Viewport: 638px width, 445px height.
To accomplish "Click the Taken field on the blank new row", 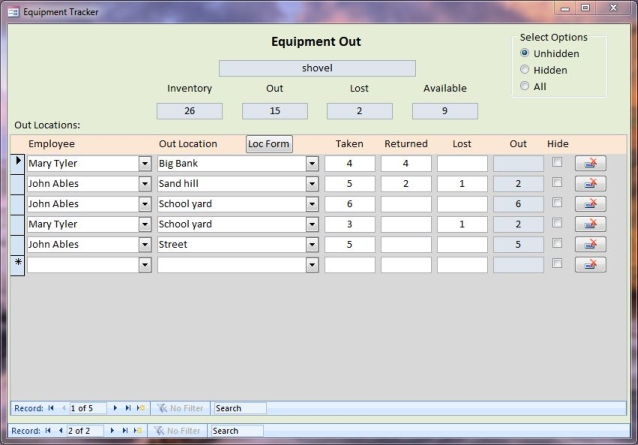I will point(350,265).
